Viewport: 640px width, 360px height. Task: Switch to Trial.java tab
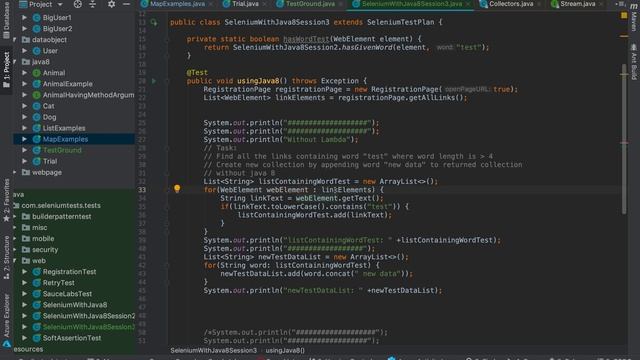coord(245,4)
